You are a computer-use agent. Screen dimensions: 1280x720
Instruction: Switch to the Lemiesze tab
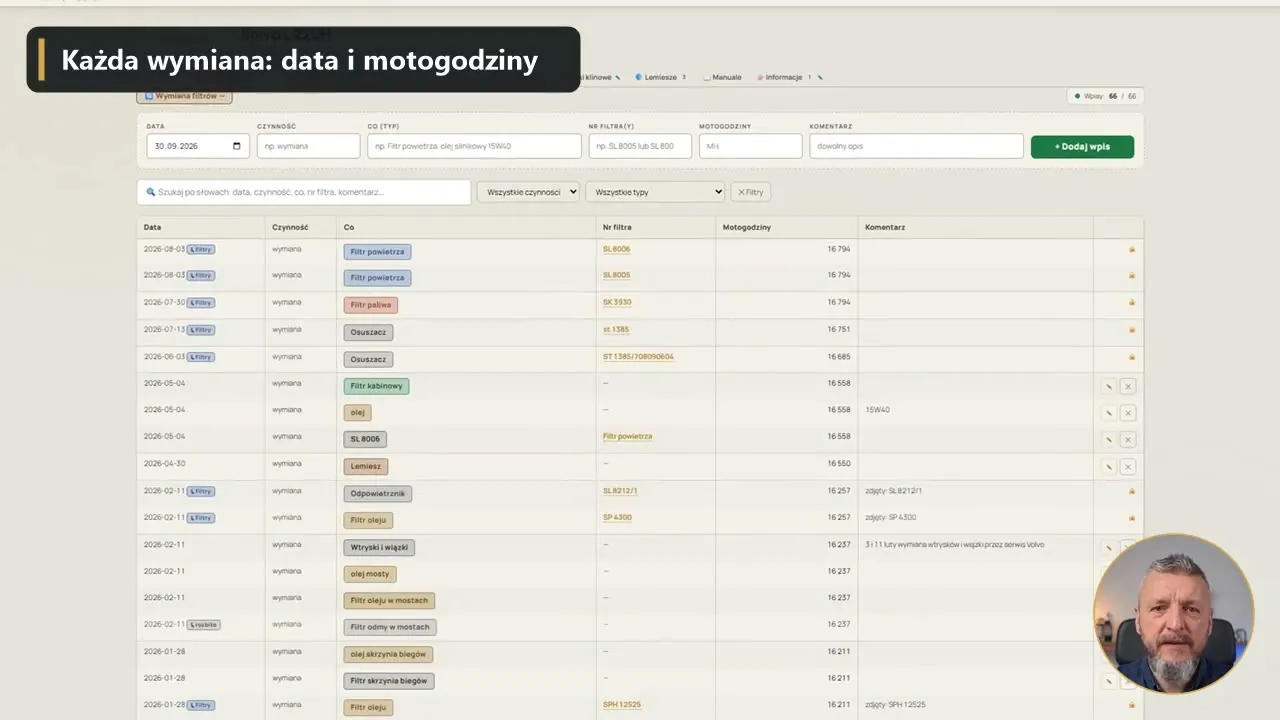(660, 77)
